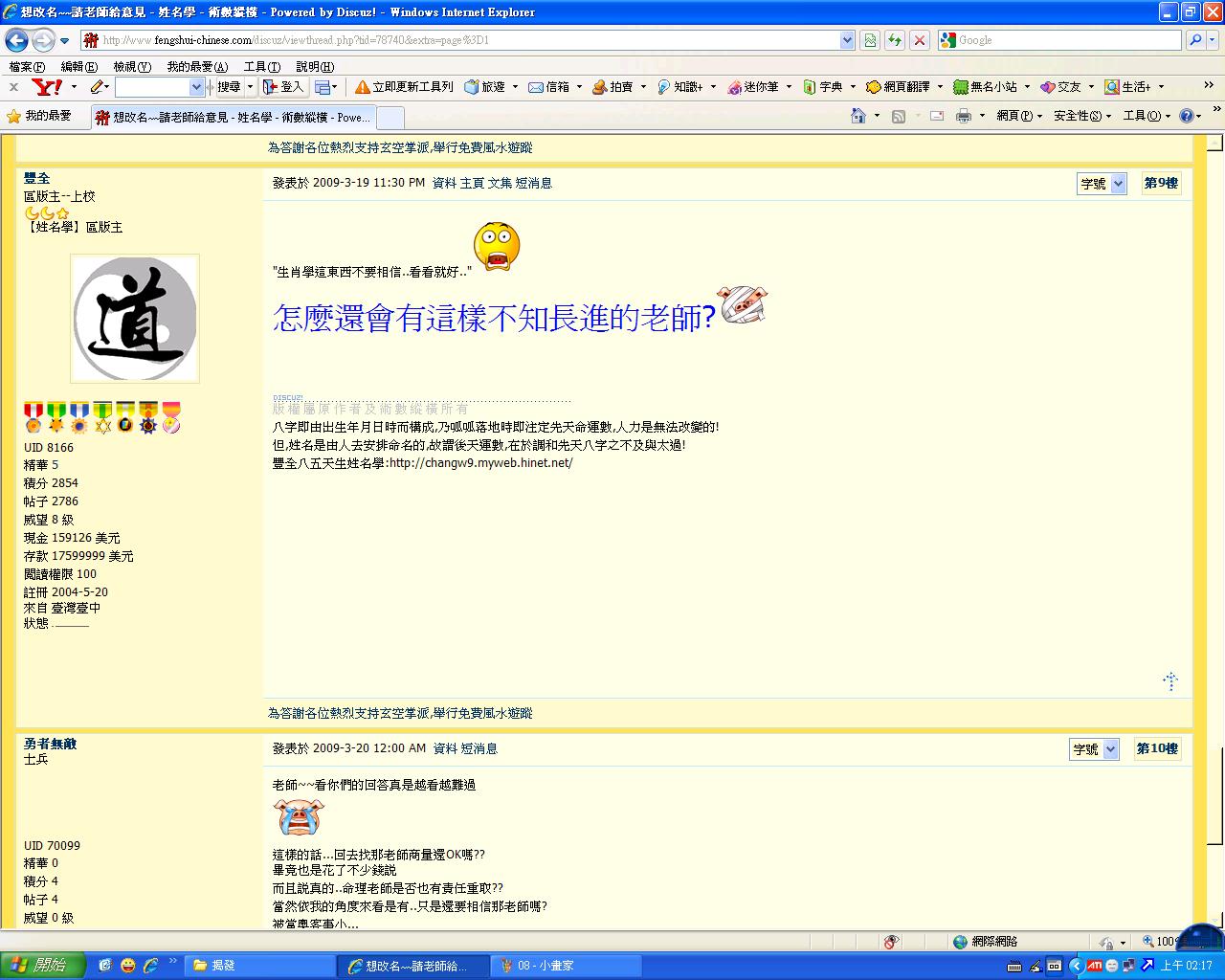Open 信箱 mail icon in Yahoo toolbar
1225x980 pixels.
(549, 87)
